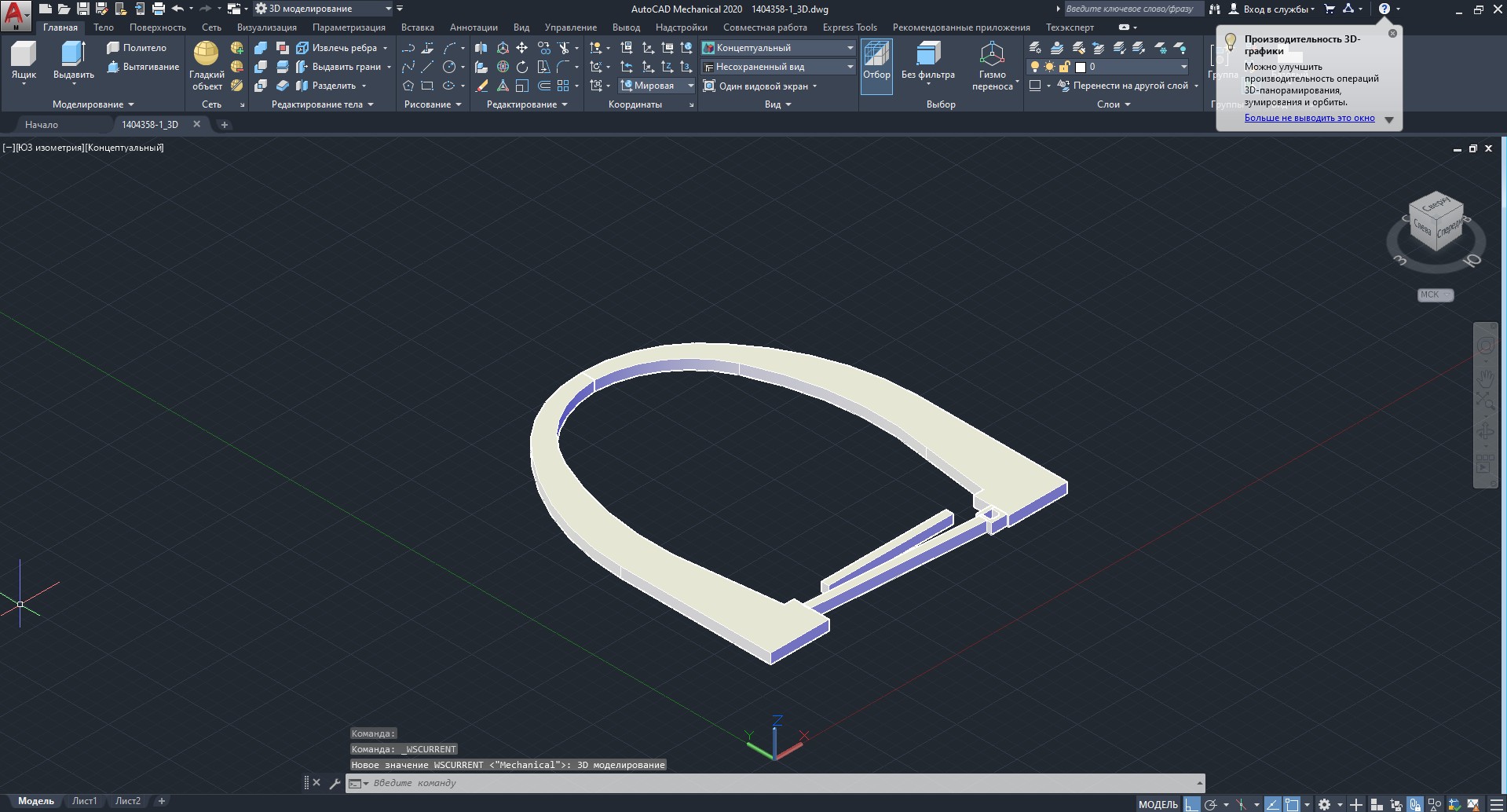Click the МОДЕЛЬ status bar button
The width and height of the screenshot is (1507, 812).
[1158, 804]
